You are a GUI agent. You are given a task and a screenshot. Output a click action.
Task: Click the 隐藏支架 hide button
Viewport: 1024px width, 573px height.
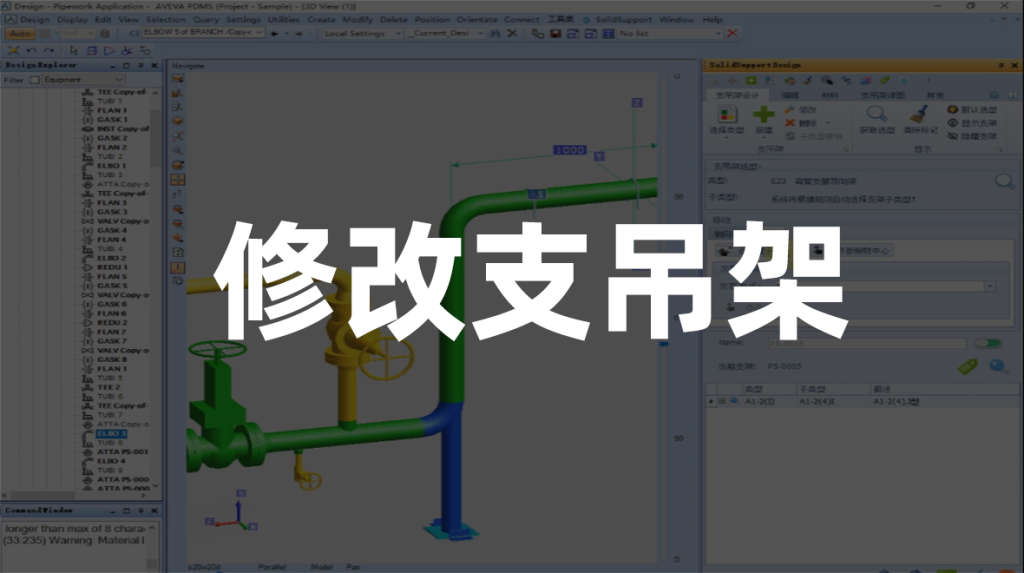[972, 136]
